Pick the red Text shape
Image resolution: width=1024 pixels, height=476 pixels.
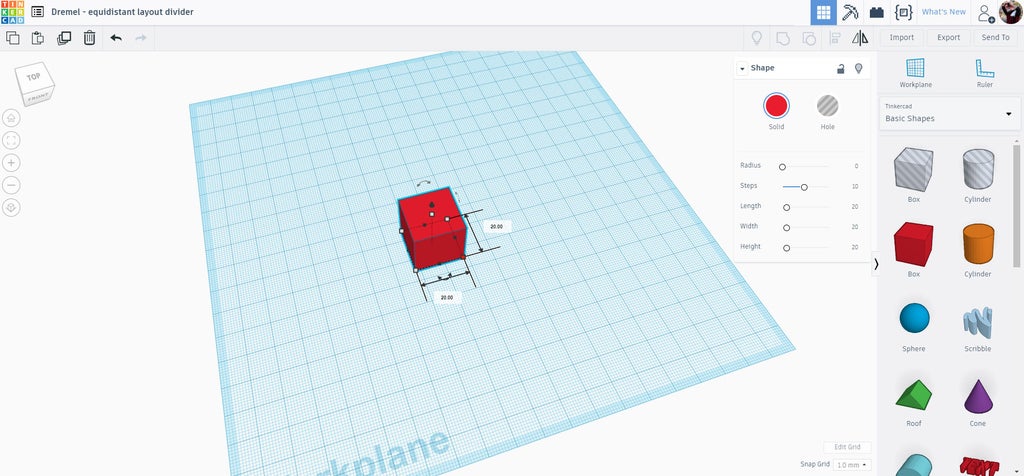point(978,466)
